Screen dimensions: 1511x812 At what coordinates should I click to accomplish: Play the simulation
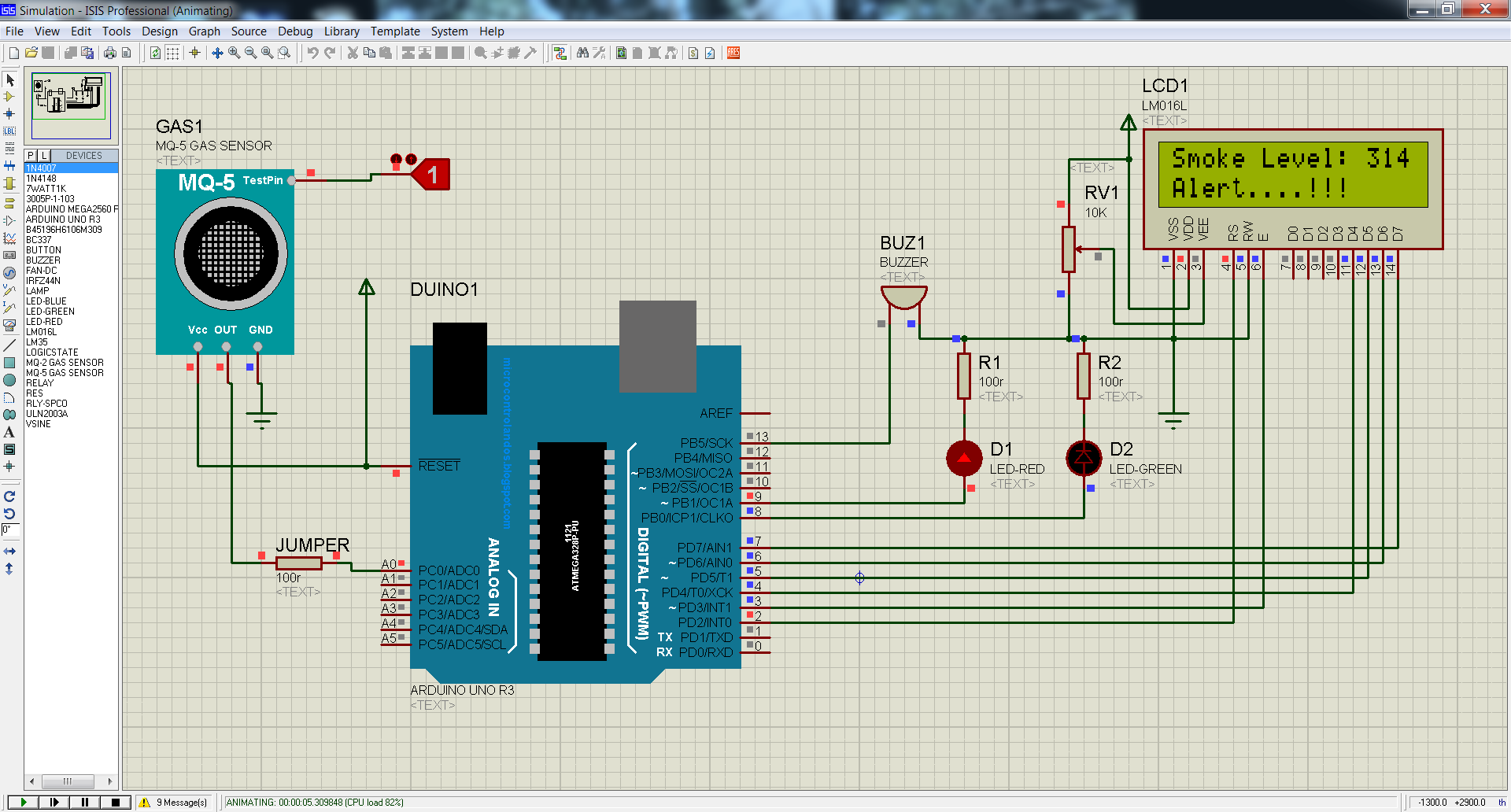point(24,803)
